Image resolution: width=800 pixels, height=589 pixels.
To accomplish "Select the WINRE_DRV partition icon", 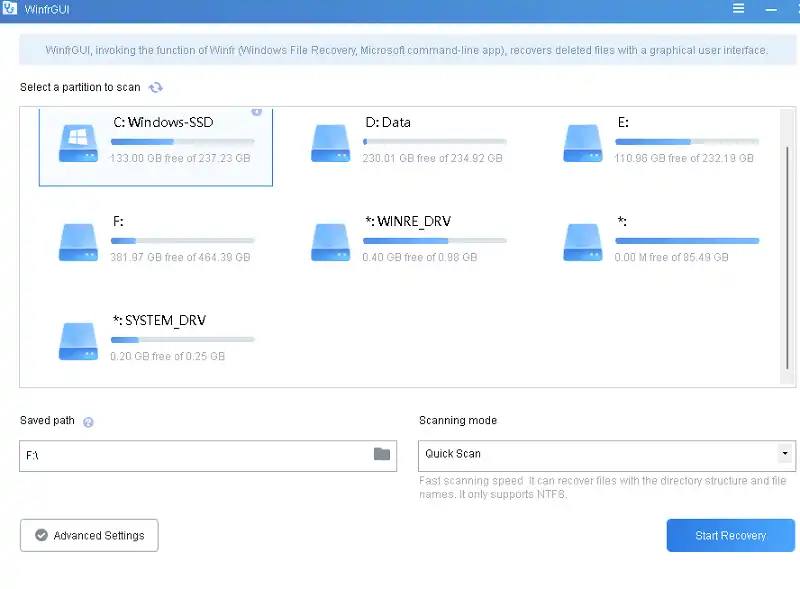I will coord(330,241).
